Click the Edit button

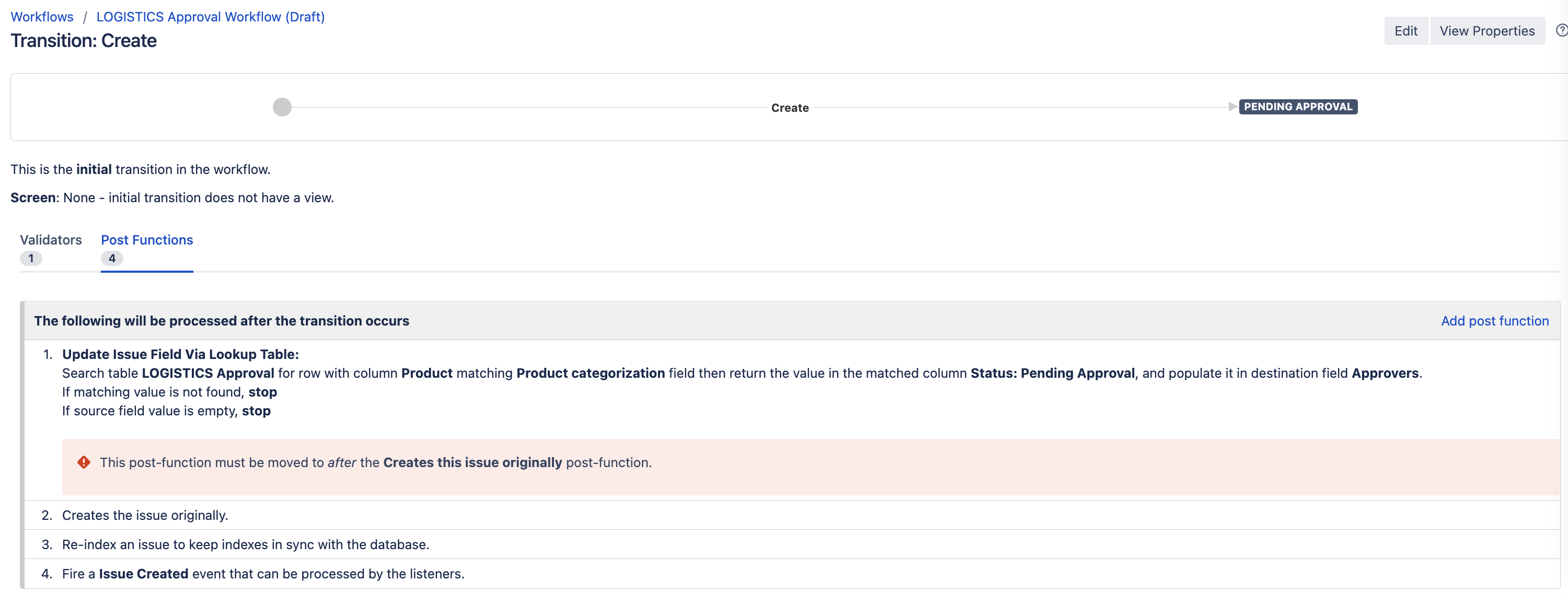click(x=1405, y=30)
